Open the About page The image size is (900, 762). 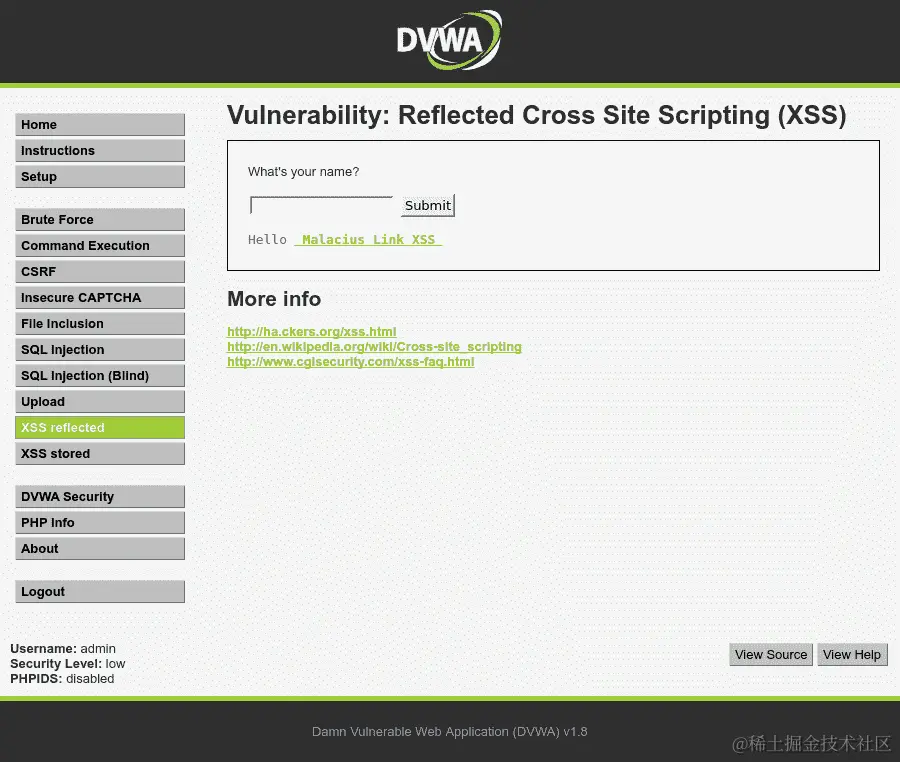100,549
